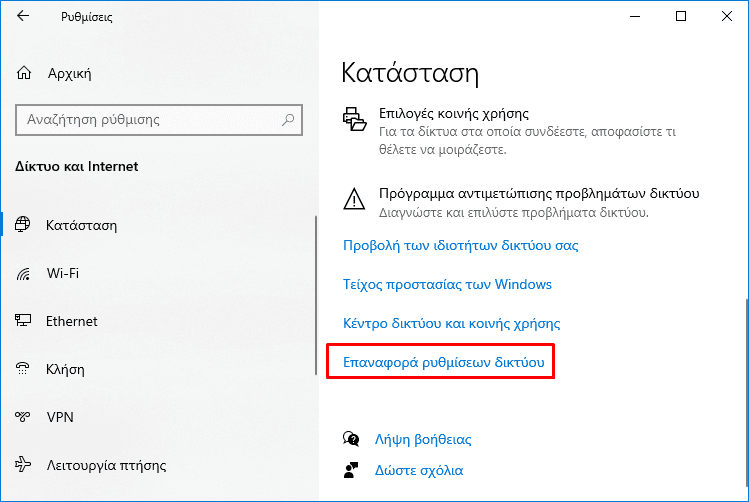Click the dial-up Κλήση icon
This screenshot has width=749, height=502.
24,369
